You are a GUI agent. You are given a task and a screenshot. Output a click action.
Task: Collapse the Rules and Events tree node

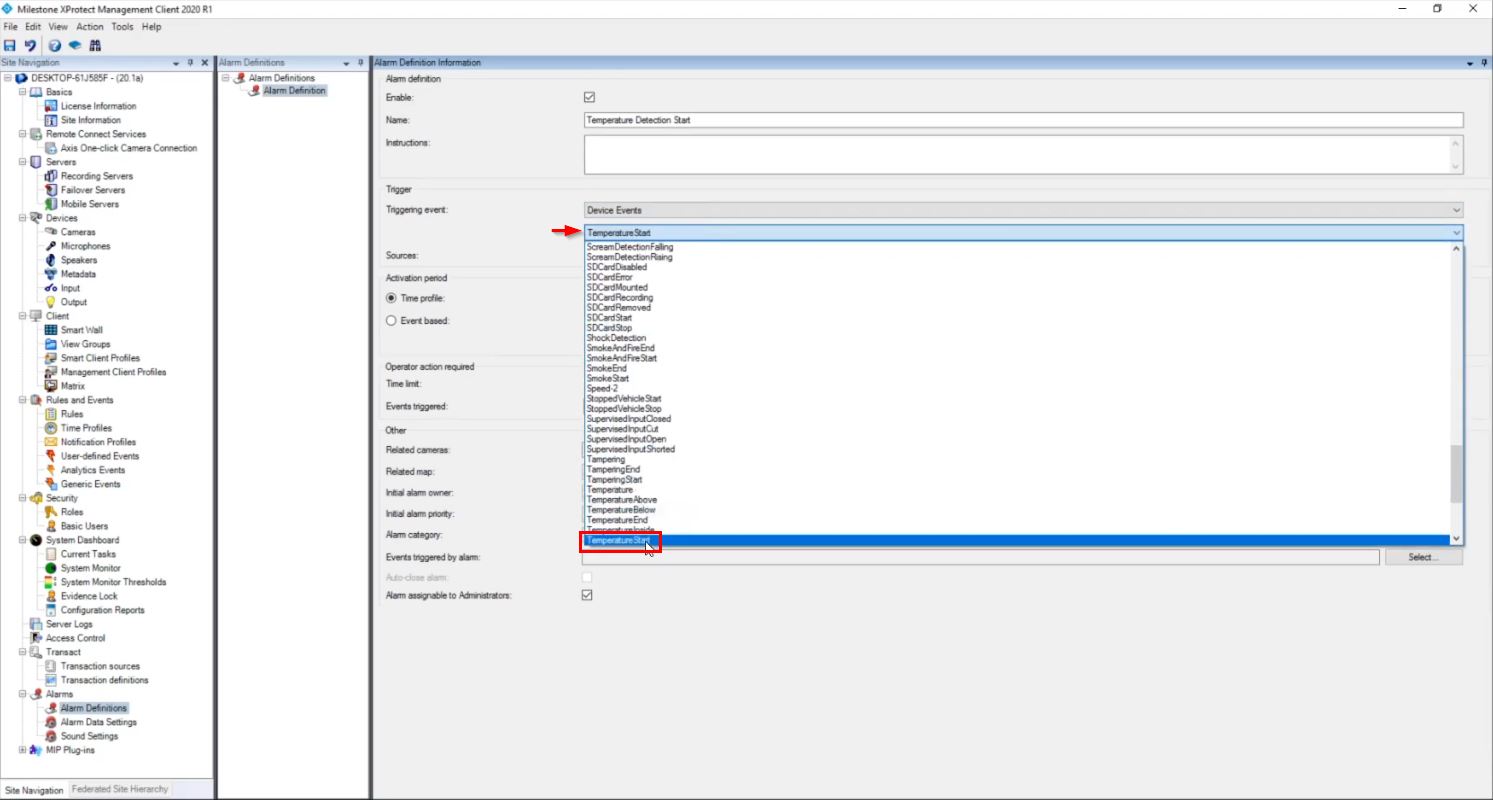click(x=22, y=400)
